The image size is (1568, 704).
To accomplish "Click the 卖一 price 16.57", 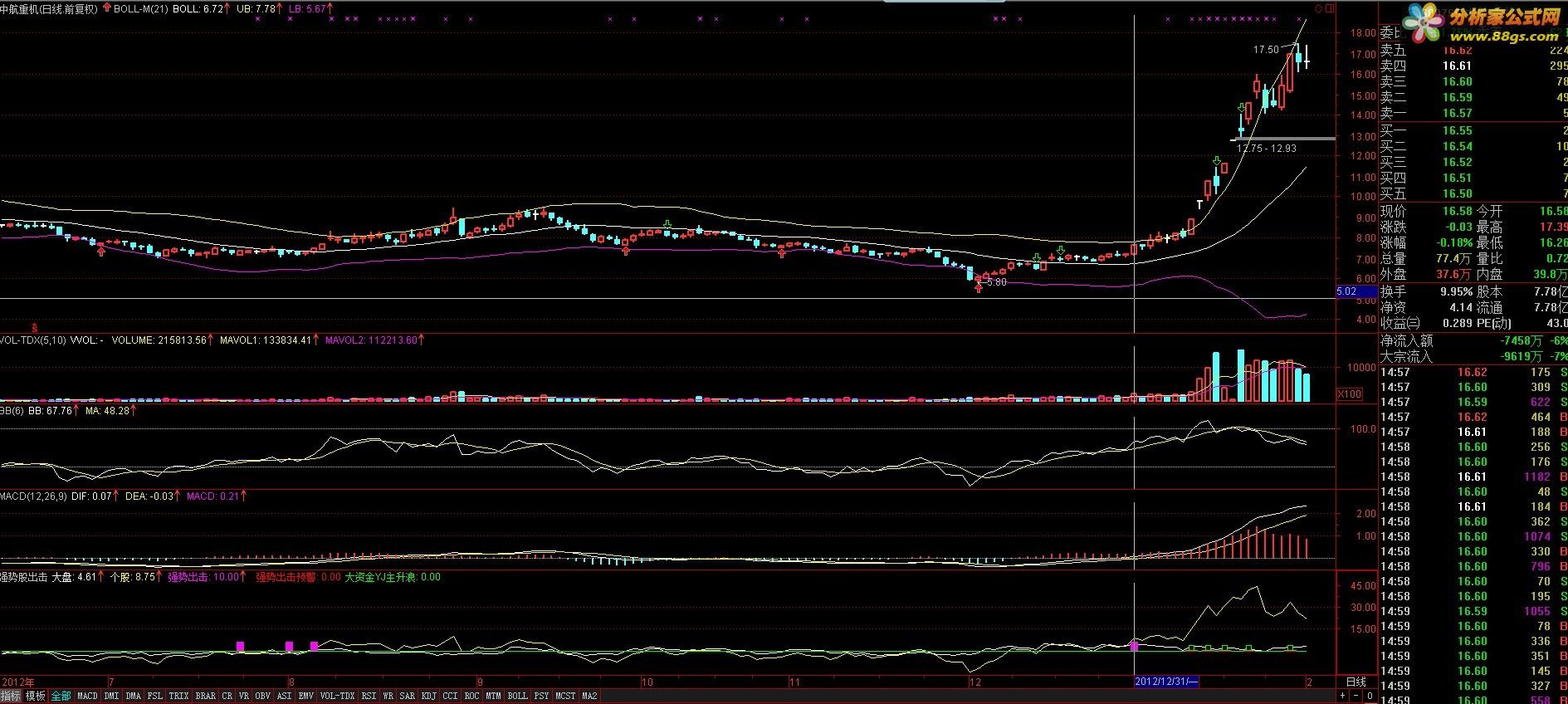I will pos(1457,113).
